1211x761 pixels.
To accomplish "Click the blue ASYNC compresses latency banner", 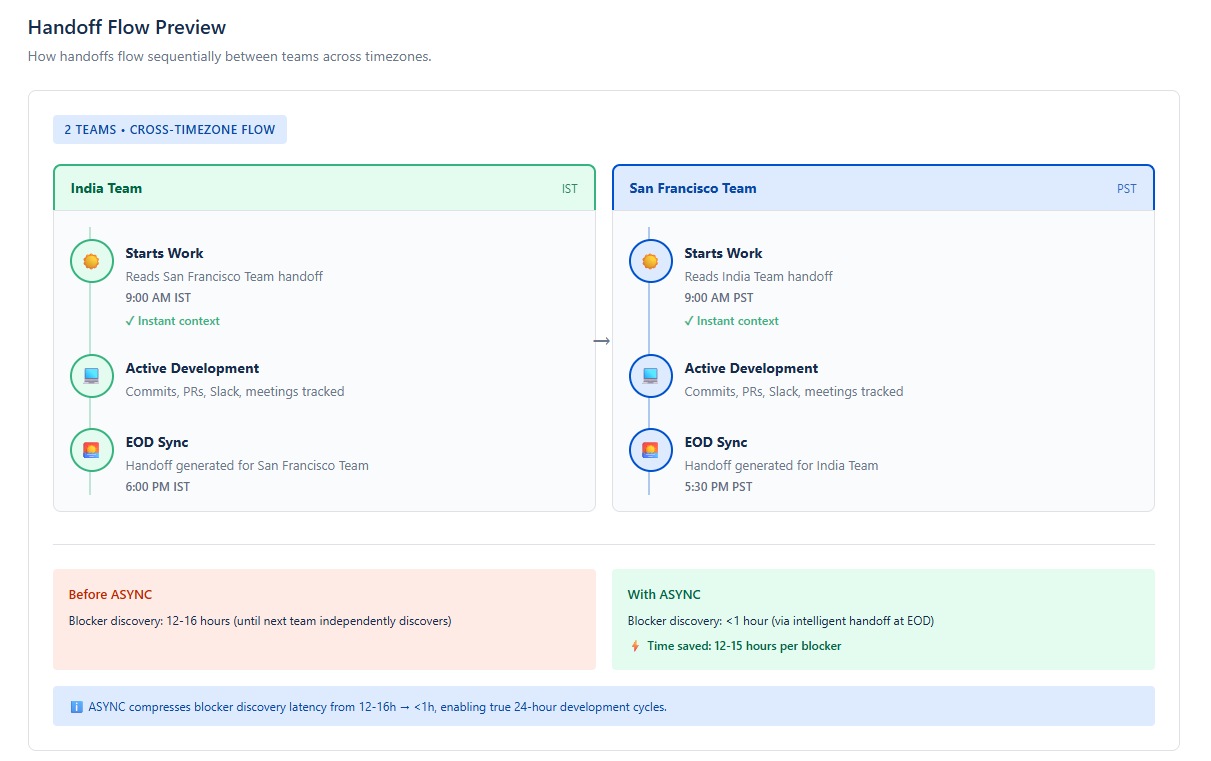I will [x=603, y=706].
